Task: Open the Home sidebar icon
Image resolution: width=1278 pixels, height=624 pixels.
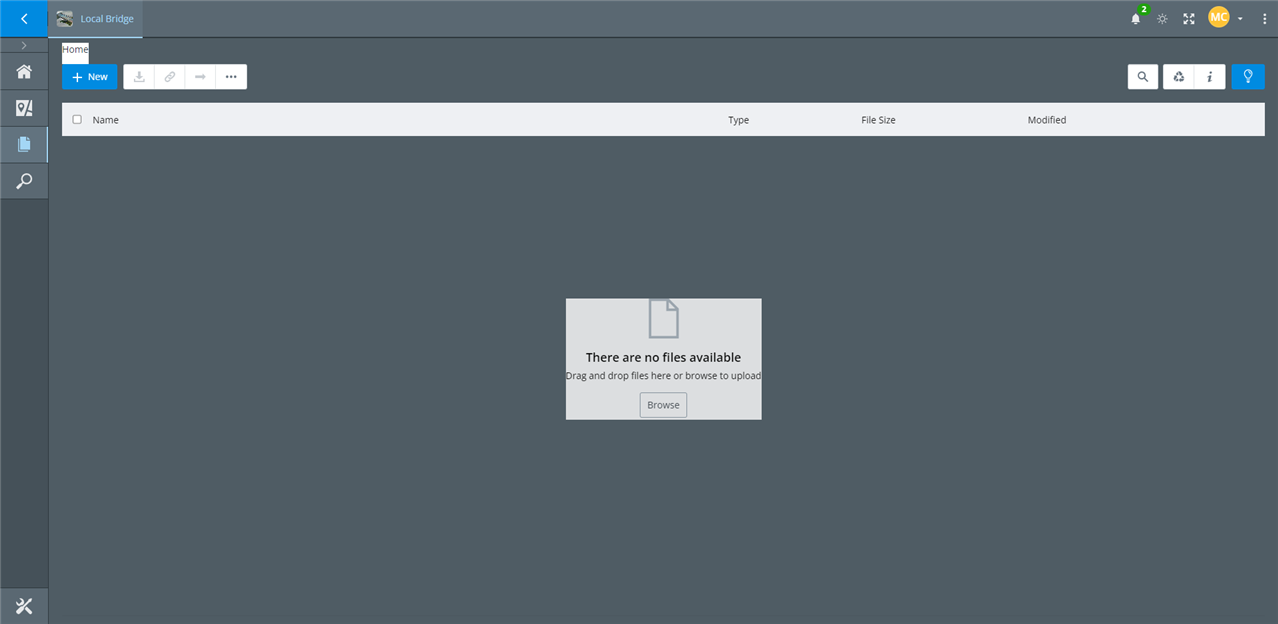Action: coord(23,71)
